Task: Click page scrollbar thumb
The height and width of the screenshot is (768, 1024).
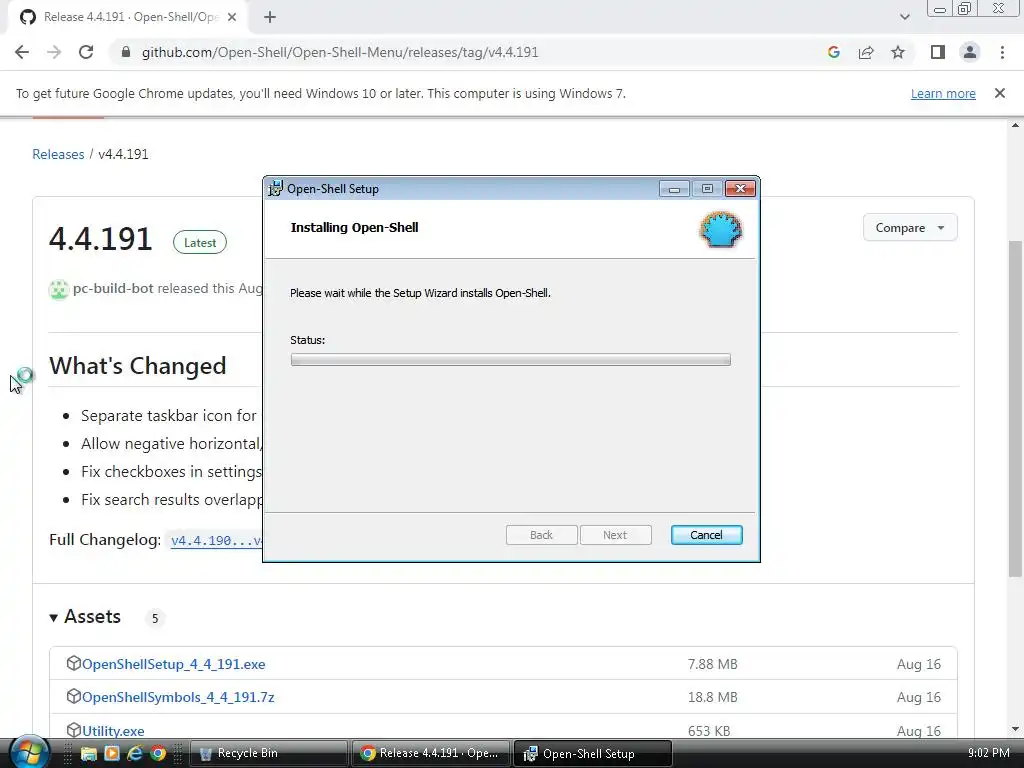Action: pos(1015,409)
